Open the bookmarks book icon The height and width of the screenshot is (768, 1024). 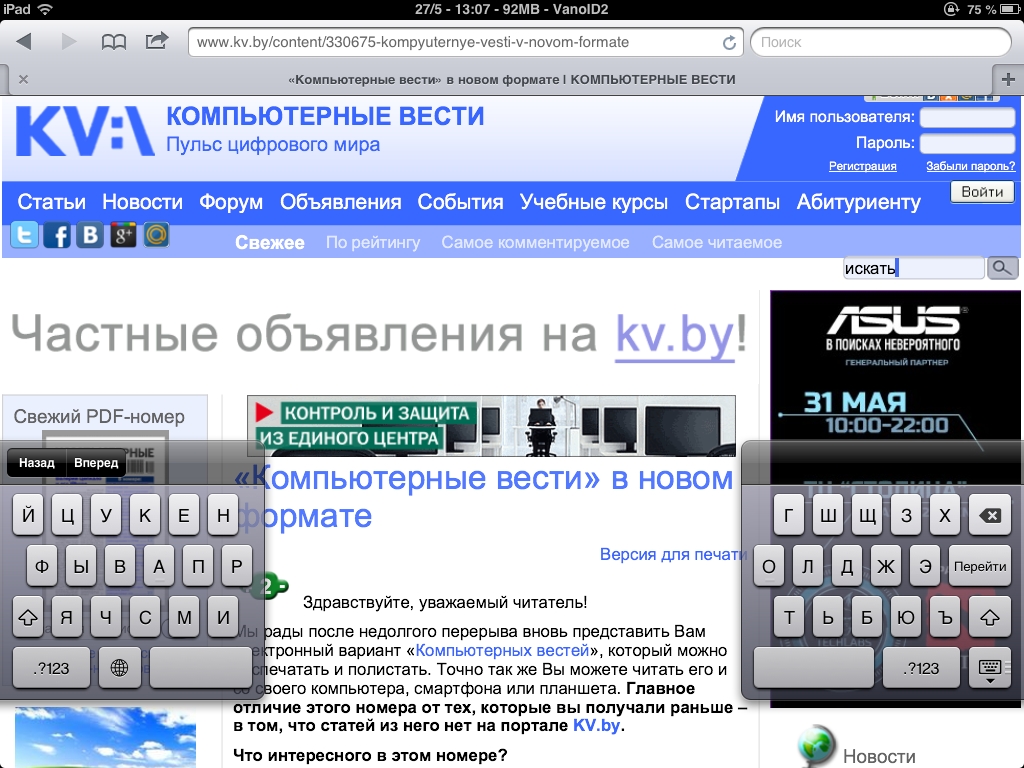pyautogui.click(x=114, y=42)
